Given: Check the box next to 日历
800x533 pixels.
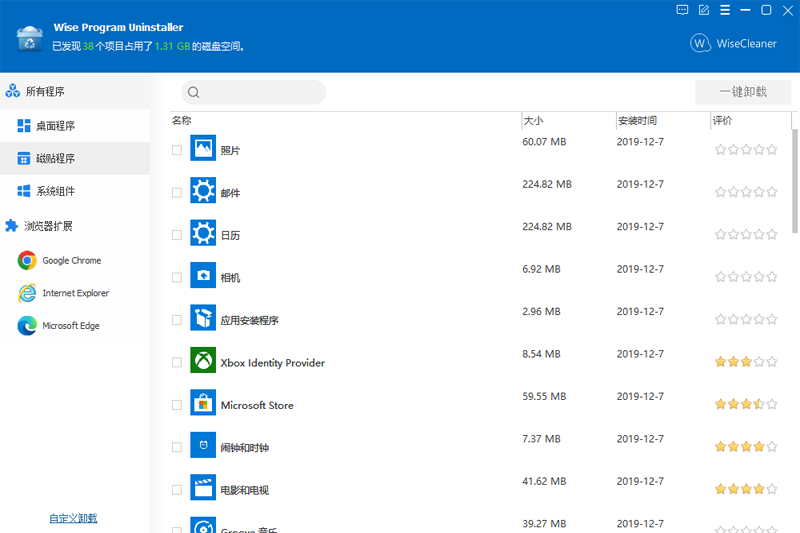Looking at the screenshot, I should pos(177,235).
